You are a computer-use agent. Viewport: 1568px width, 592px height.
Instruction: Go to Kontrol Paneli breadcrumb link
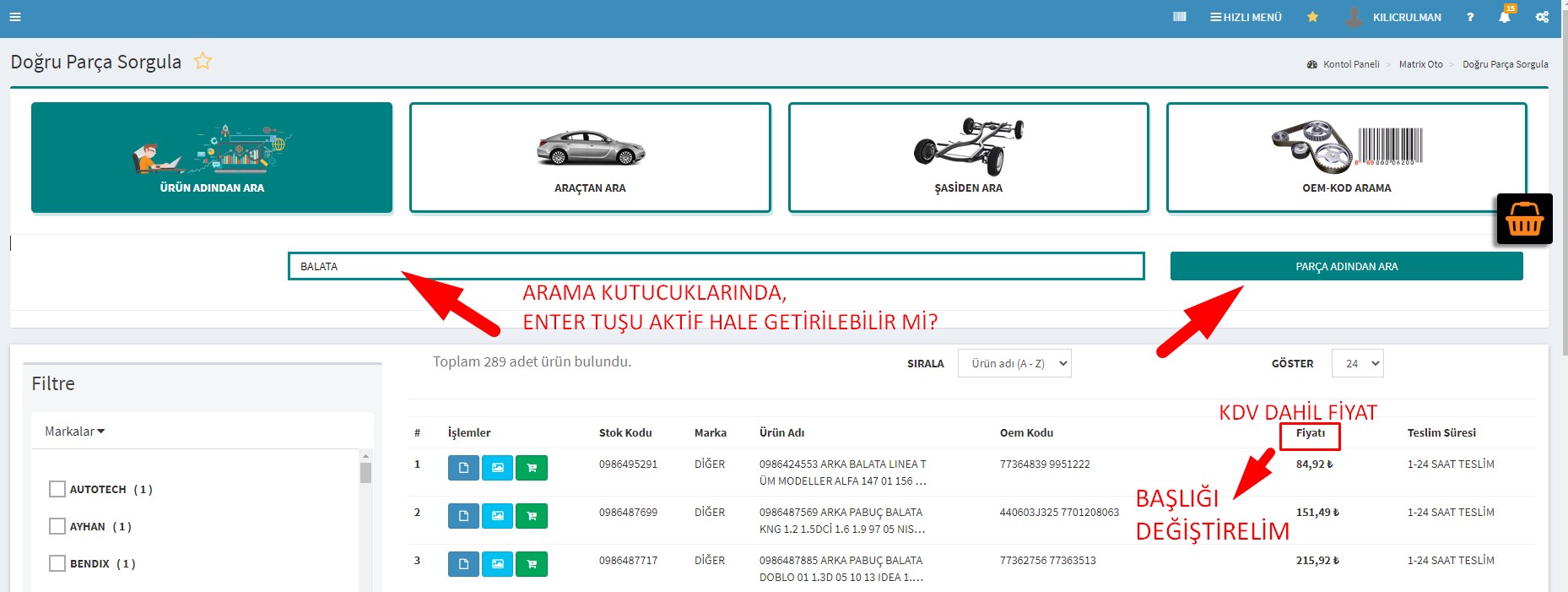tap(1350, 64)
